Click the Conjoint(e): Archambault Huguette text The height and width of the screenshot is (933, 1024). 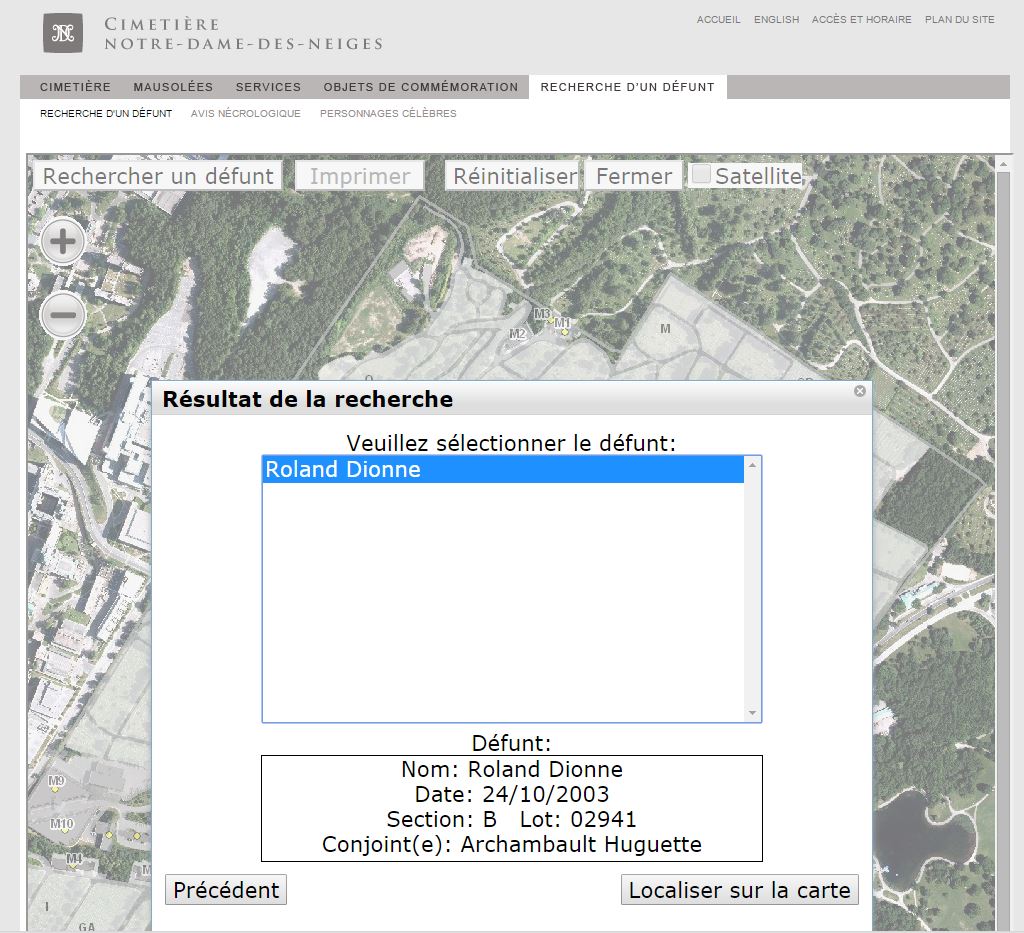(512, 844)
